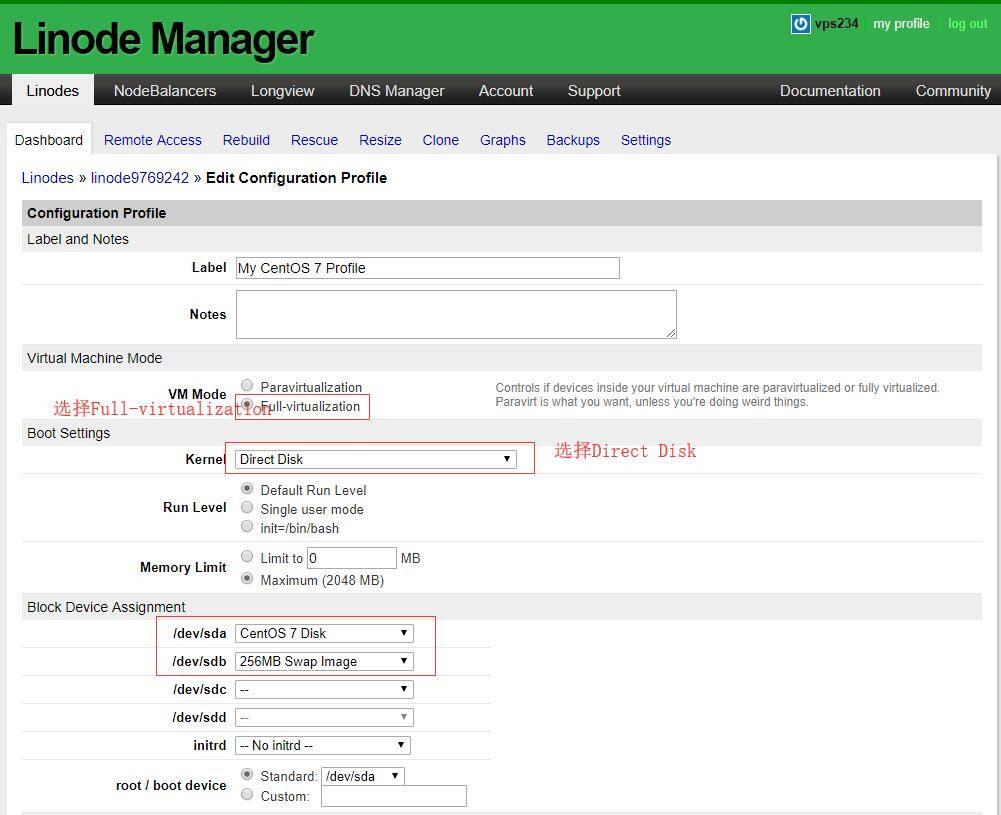The image size is (1001, 815).
Task: Open the my profile link
Action: pyautogui.click(x=901, y=24)
